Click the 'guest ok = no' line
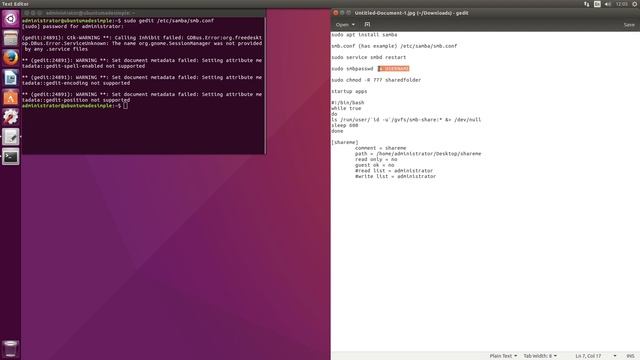Viewport: 640px width, 360px height. (x=374, y=165)
